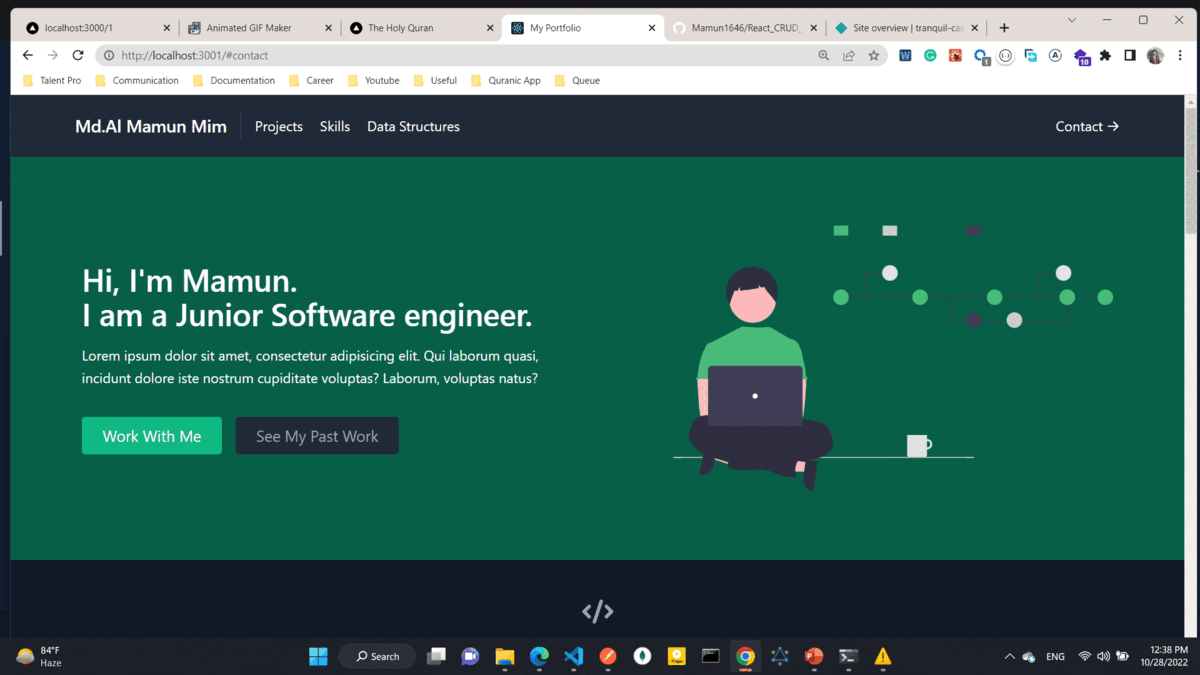Toggle the Chrome side panel icon

pyautogui.click(x=1130, y=56)
